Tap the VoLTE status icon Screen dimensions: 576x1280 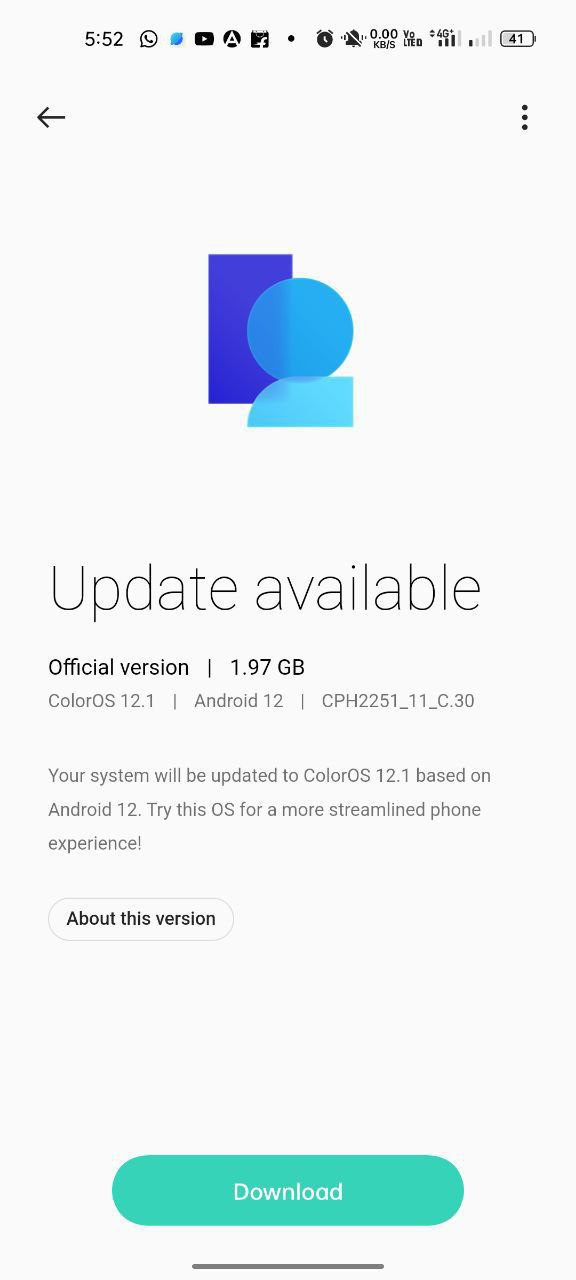(412, 39)
